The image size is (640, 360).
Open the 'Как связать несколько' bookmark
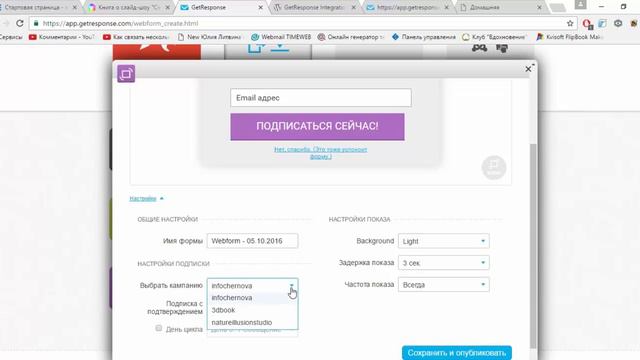(x=136, y=37)
